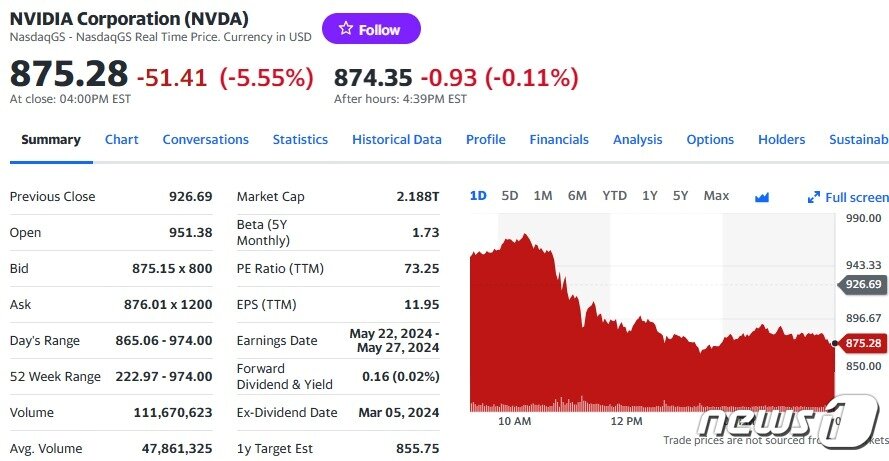Show YTD chart range
This screenshot has width=889, height=461.
(x=614, y=196)
